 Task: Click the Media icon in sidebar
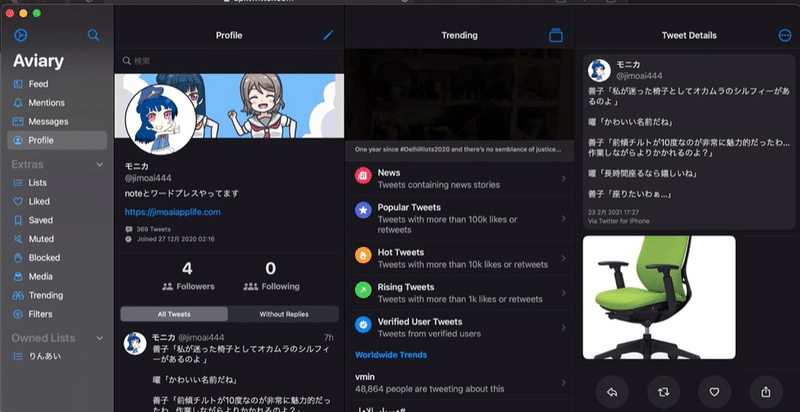(x=18, y=277)
